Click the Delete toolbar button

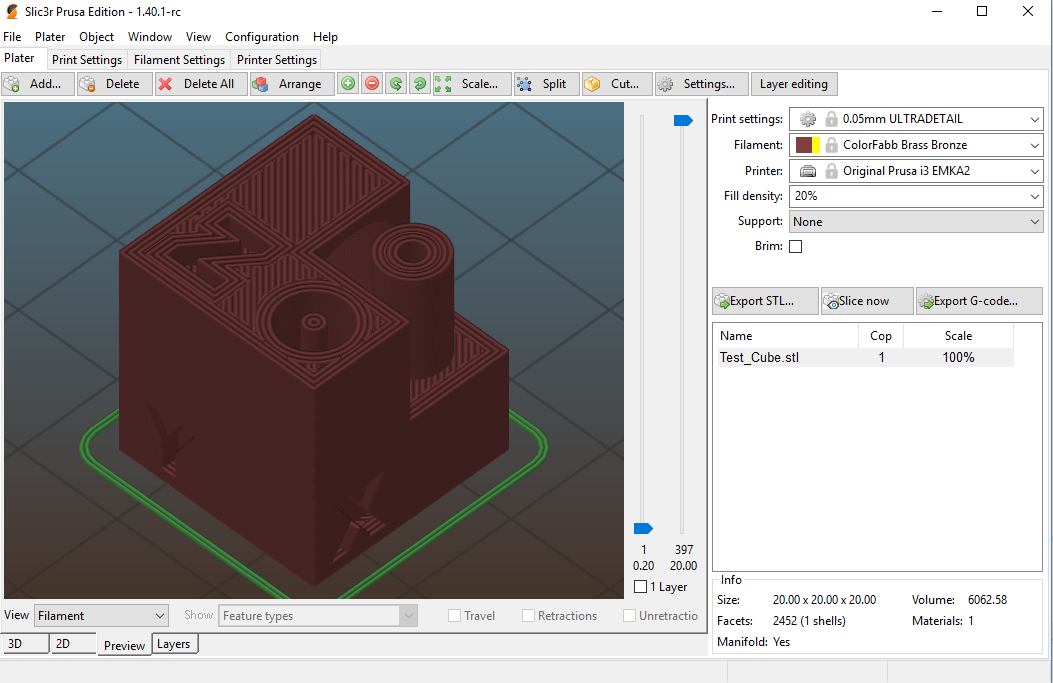[x=115, y=84]
